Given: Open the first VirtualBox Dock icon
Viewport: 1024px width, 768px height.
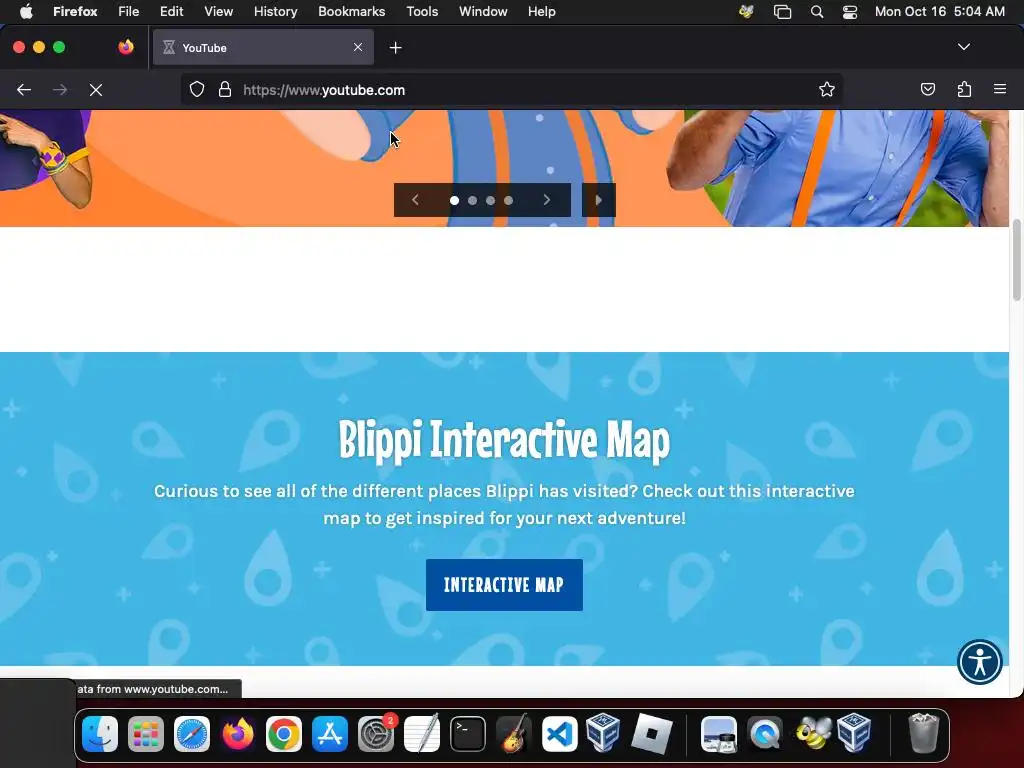Looking at the screenshot, I should 603,733.
